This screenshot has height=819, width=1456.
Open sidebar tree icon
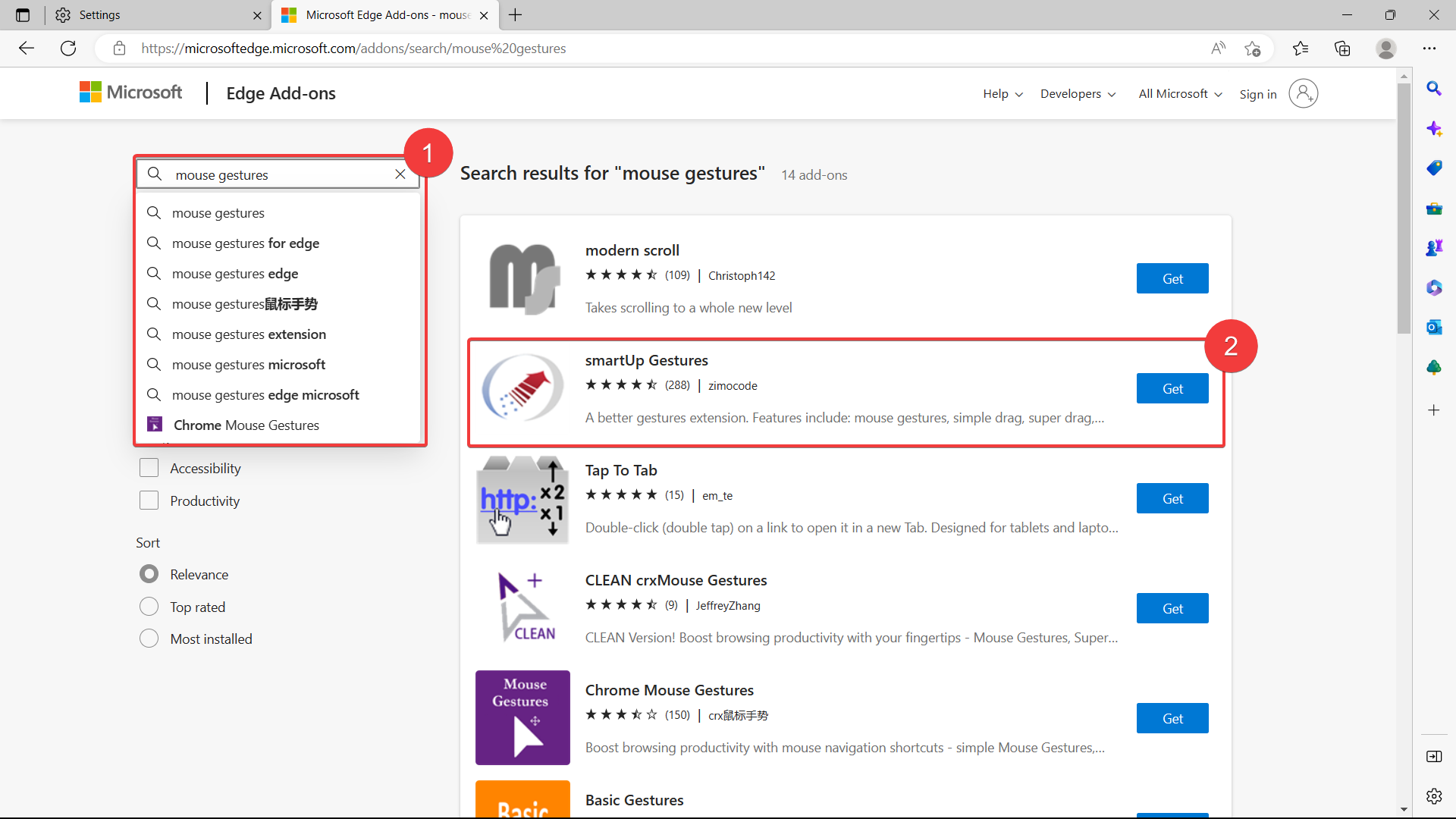[x=1433, y=367]
